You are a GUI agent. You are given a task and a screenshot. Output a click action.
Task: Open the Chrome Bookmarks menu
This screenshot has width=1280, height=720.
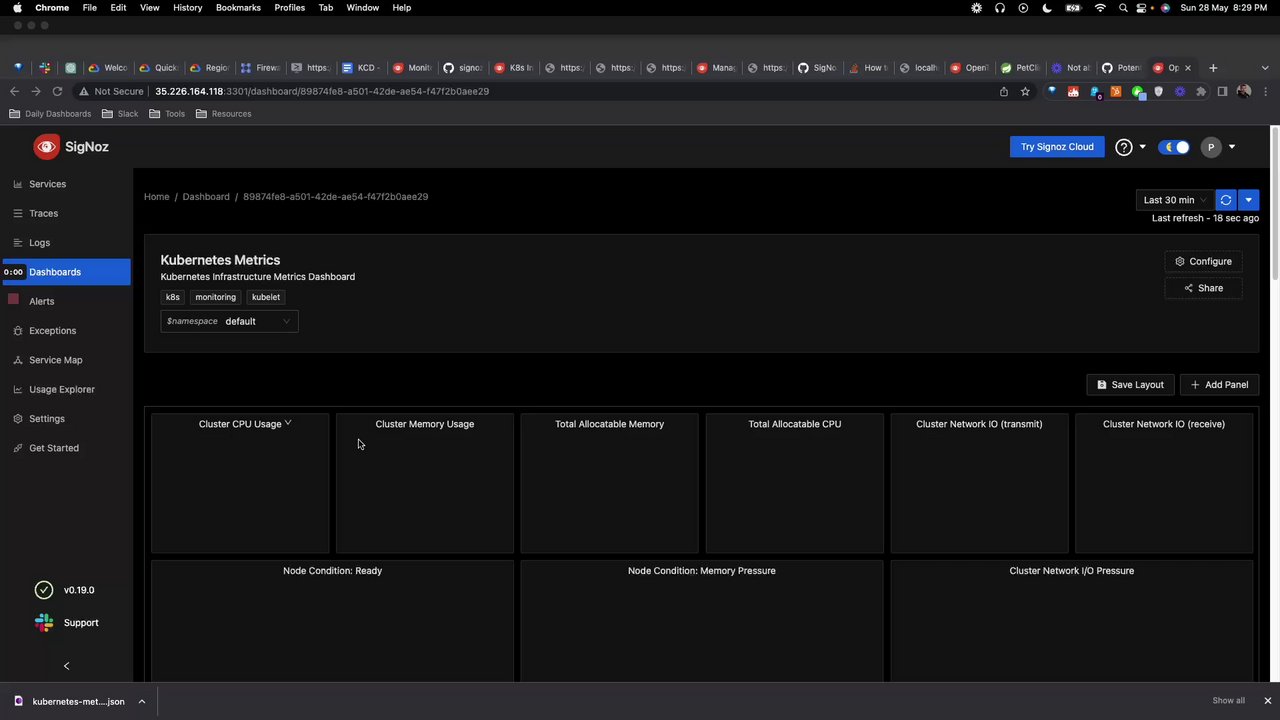238,8
